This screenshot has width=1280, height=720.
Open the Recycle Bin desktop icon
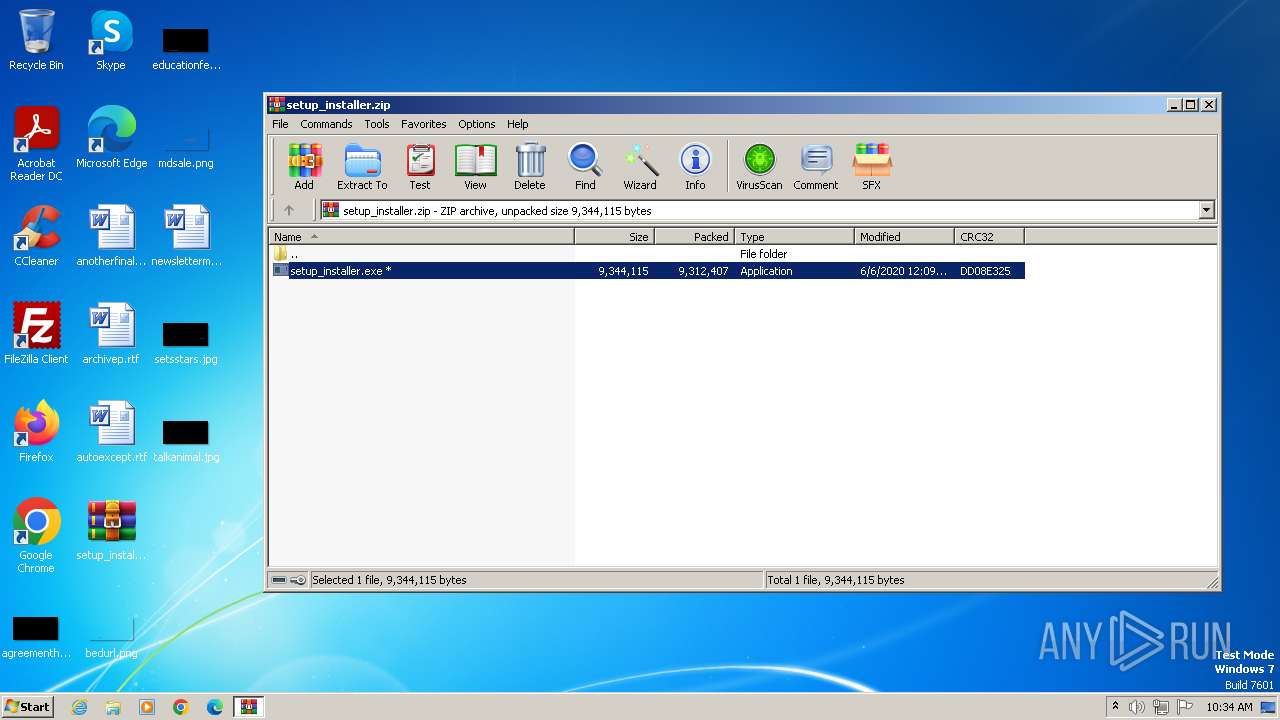[x=36, y=40]
